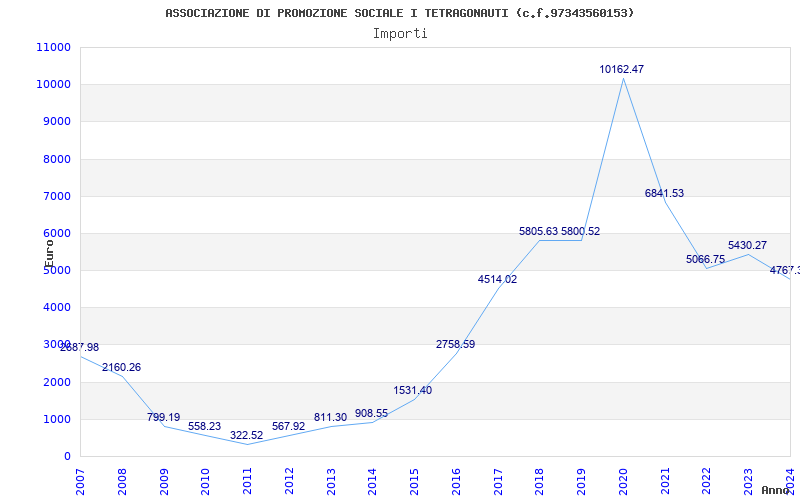This screenshot has height=500, width=800.
Task: Select the x-axis year 2019
Action: [582, 482]
